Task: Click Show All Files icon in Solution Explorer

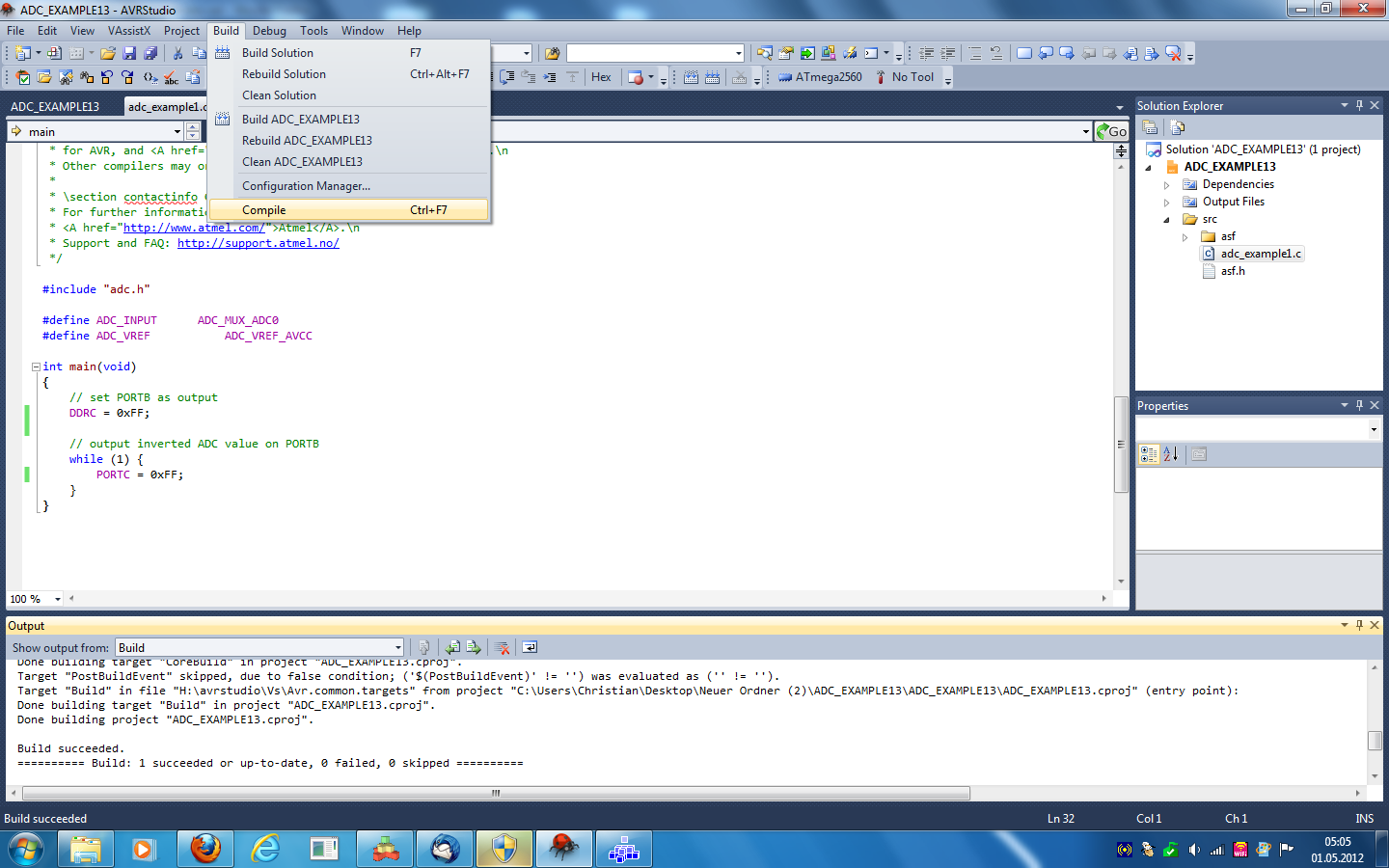Action: point(1177,127)
